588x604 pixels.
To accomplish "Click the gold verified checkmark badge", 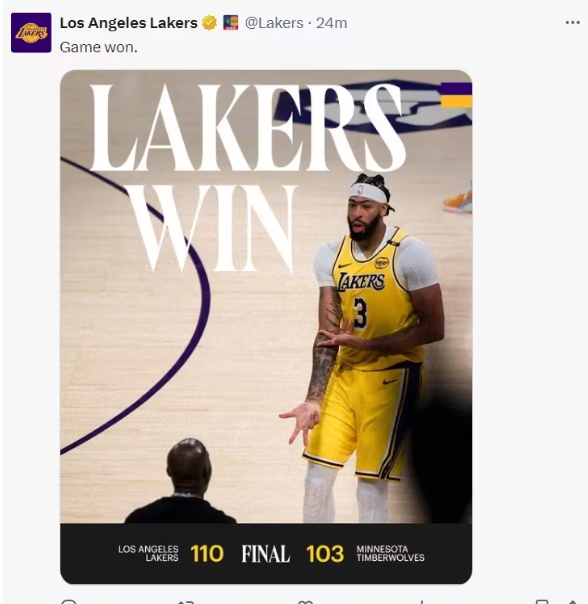I will (210, 23).
